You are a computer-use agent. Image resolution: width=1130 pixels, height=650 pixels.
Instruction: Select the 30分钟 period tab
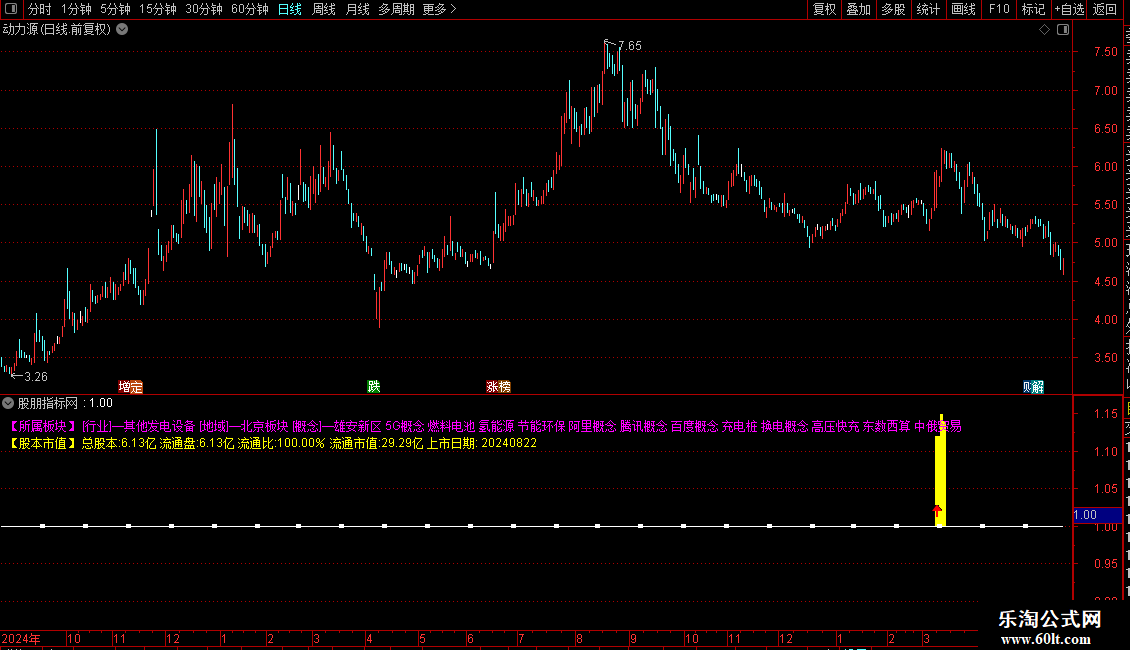point(204,9)
